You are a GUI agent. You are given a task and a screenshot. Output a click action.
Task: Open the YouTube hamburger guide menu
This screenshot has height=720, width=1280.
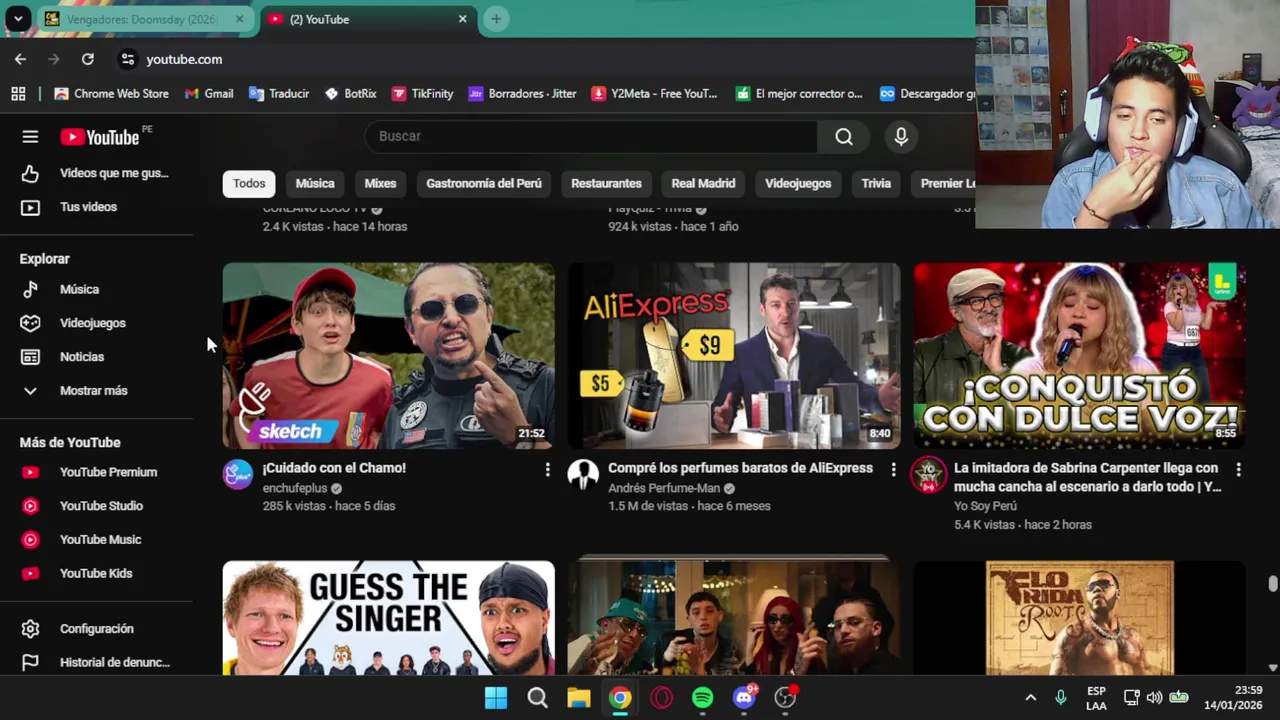(x=30, y=137)
